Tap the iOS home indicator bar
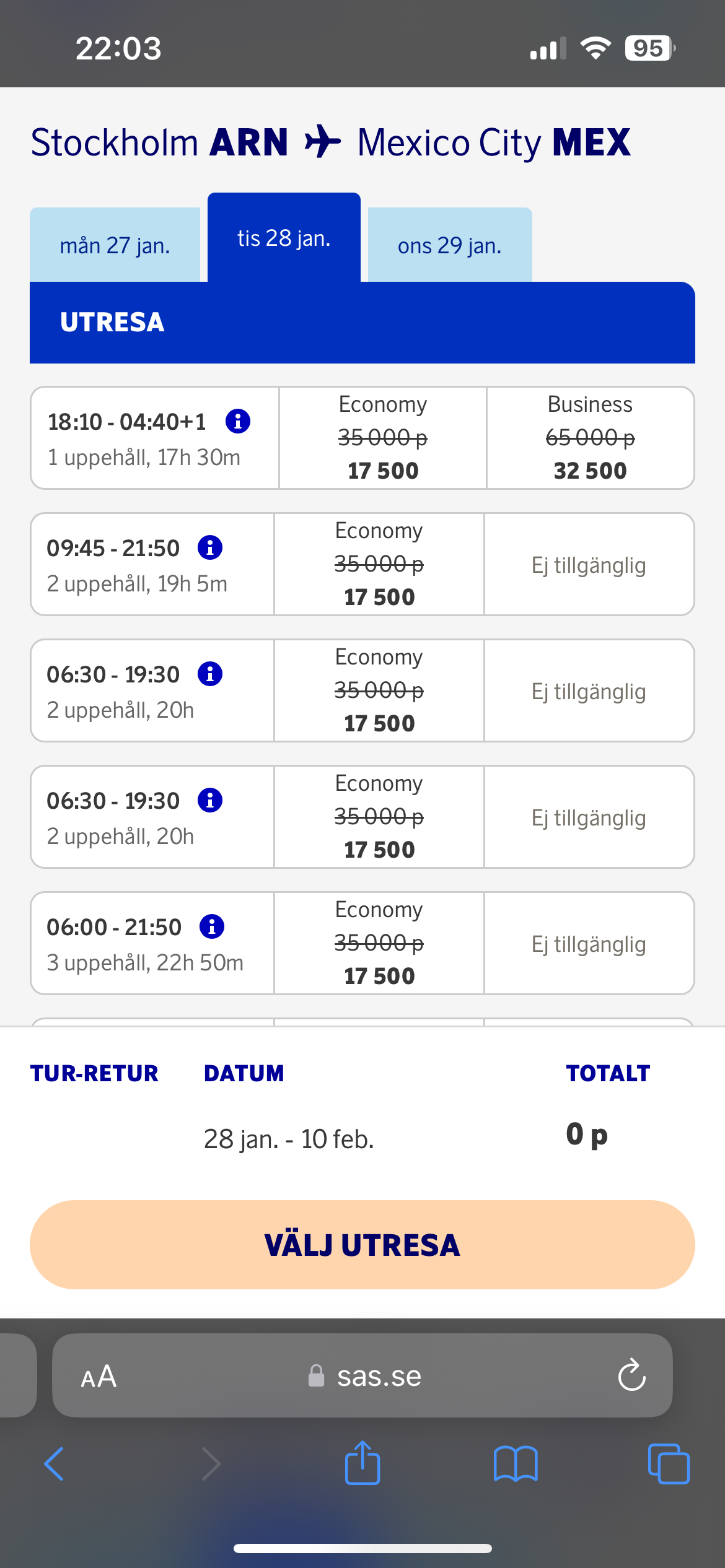Image resolution: width=725 pixels, height=1568 pixels. (x=362, y=1548)
